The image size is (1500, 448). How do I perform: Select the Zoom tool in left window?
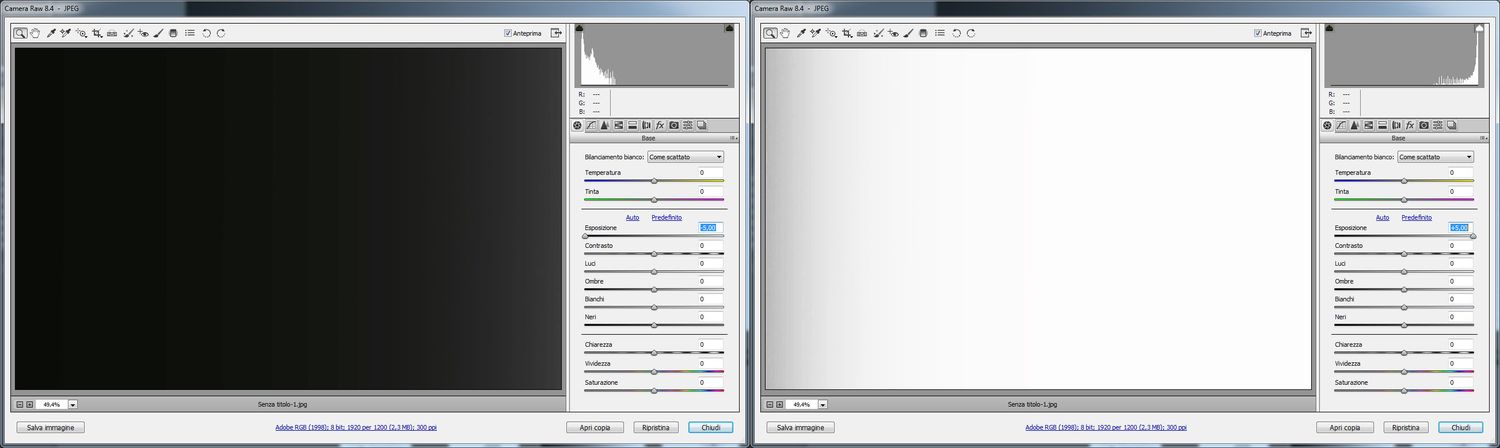point(20,33)
